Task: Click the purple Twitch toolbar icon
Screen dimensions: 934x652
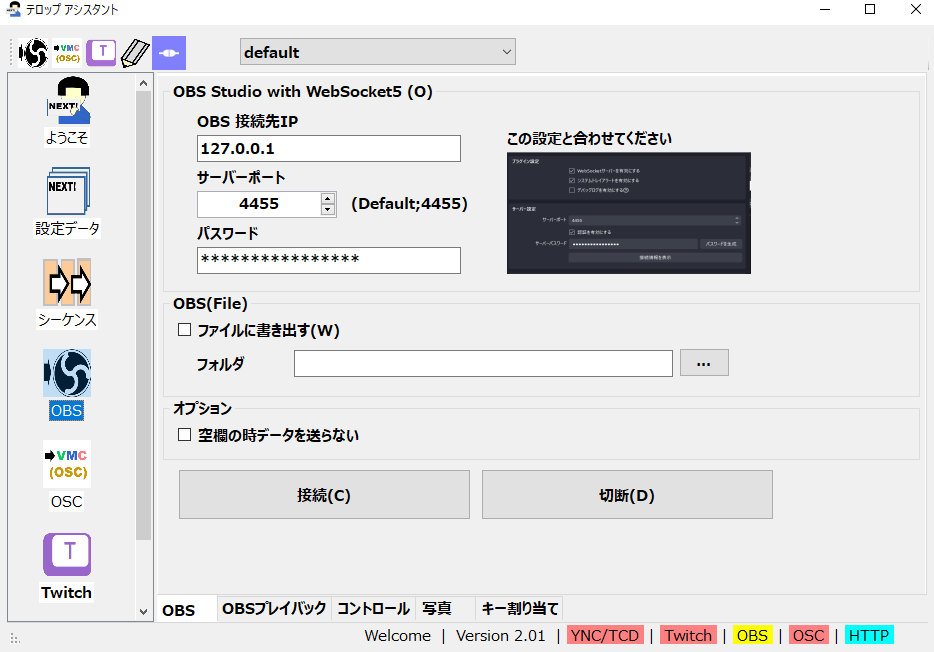Action: tap(101, 52)
